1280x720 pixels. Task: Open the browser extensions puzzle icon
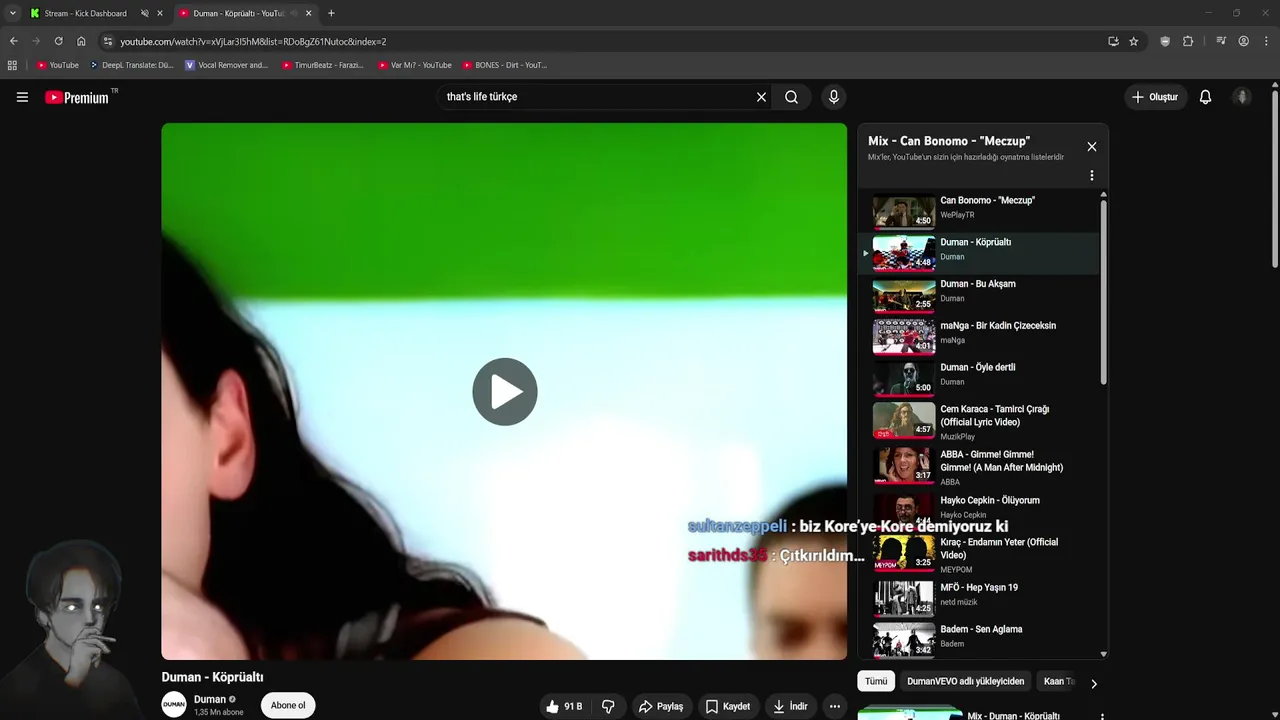coord(1188,41)
